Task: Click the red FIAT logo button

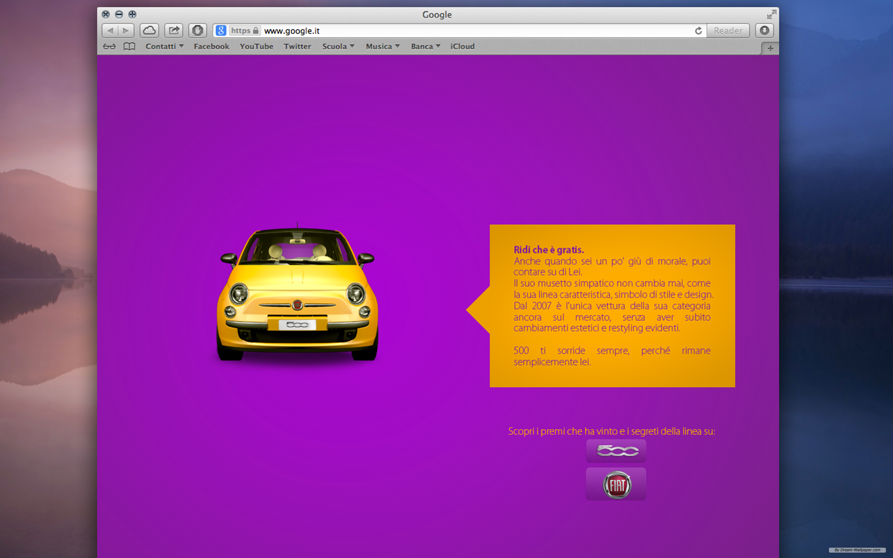Action: 616,484
